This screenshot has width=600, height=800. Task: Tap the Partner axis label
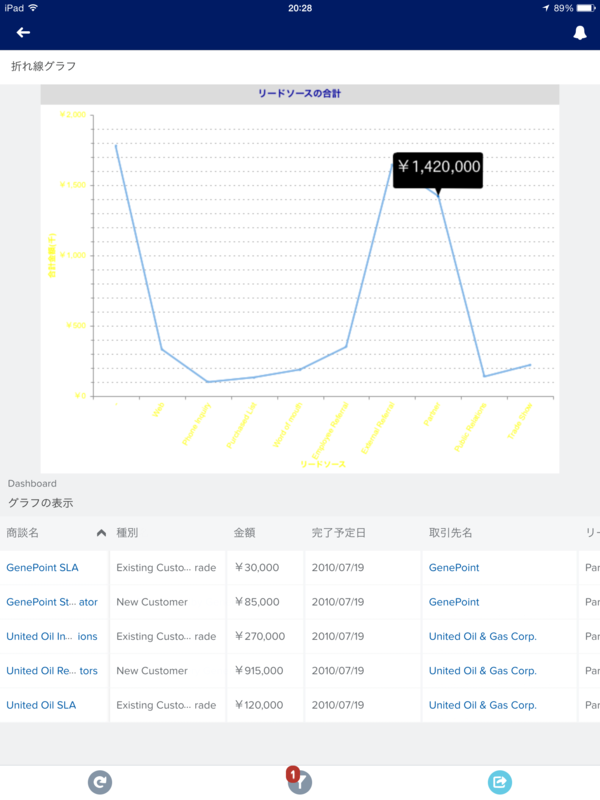click(x=431, y=414)
